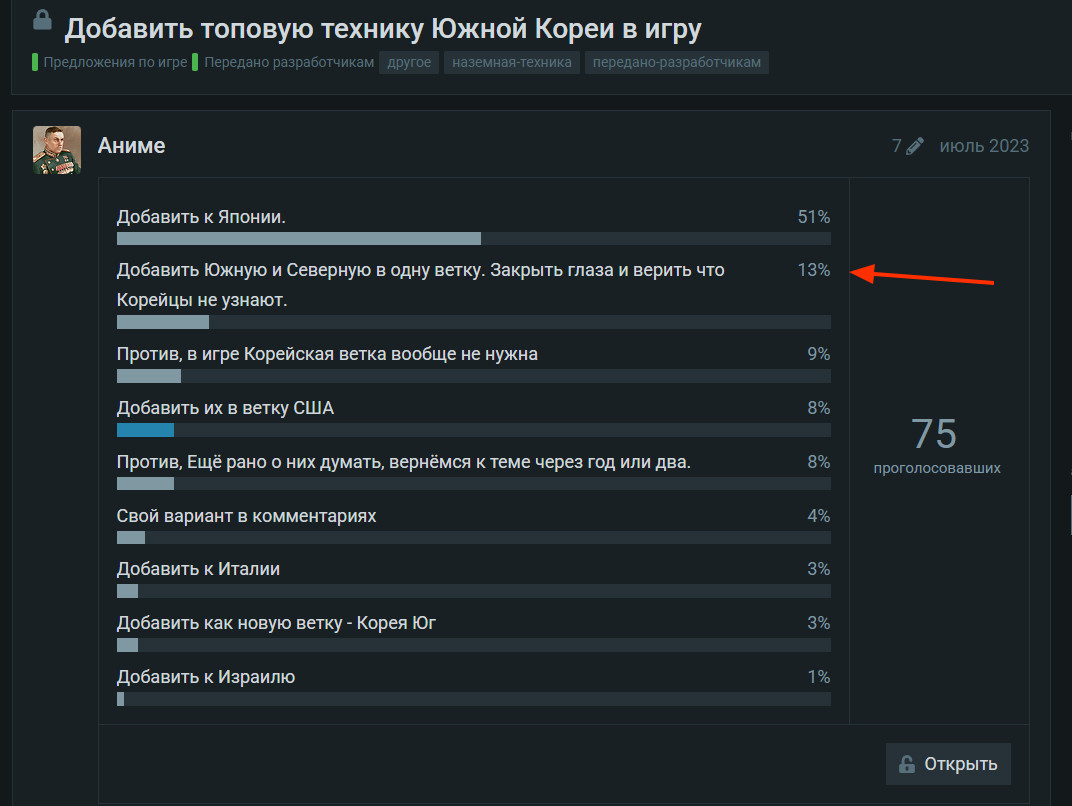
Task: Click the июль 2023 post date
Action: point(983,146)
